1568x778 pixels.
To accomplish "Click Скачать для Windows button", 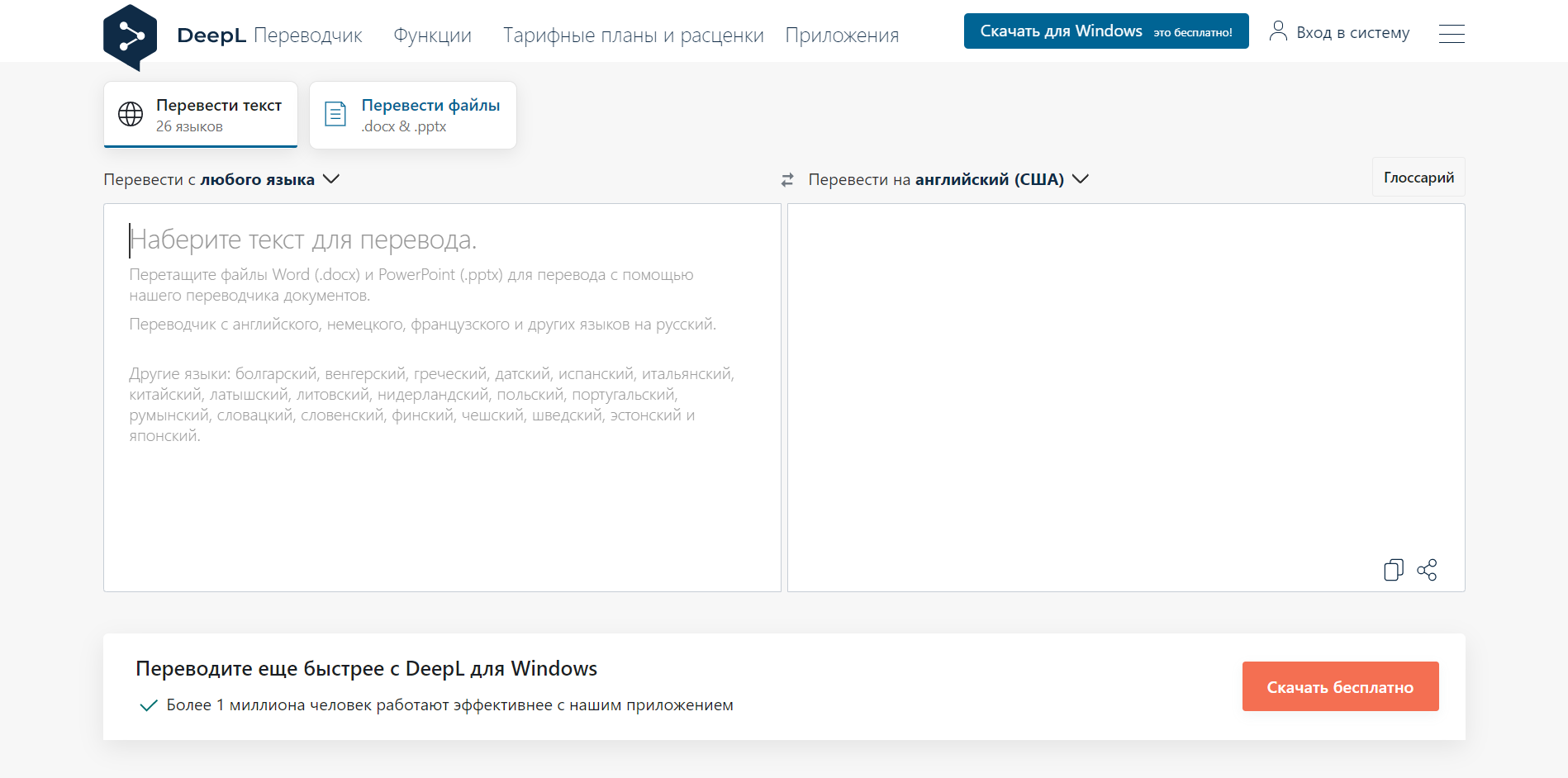I will pos(1105,31).
